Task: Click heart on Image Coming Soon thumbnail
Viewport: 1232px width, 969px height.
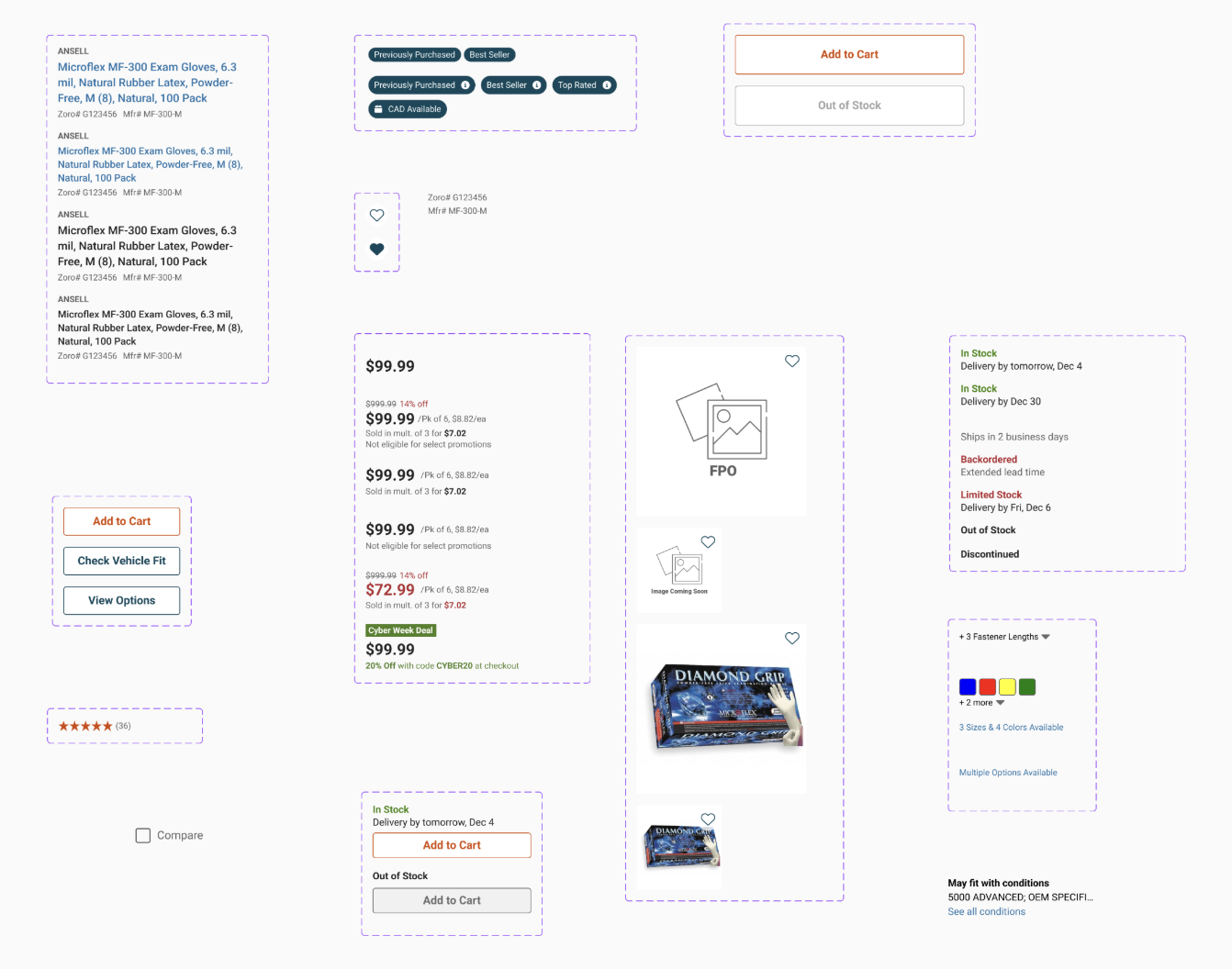Action: tap(708, 542)
